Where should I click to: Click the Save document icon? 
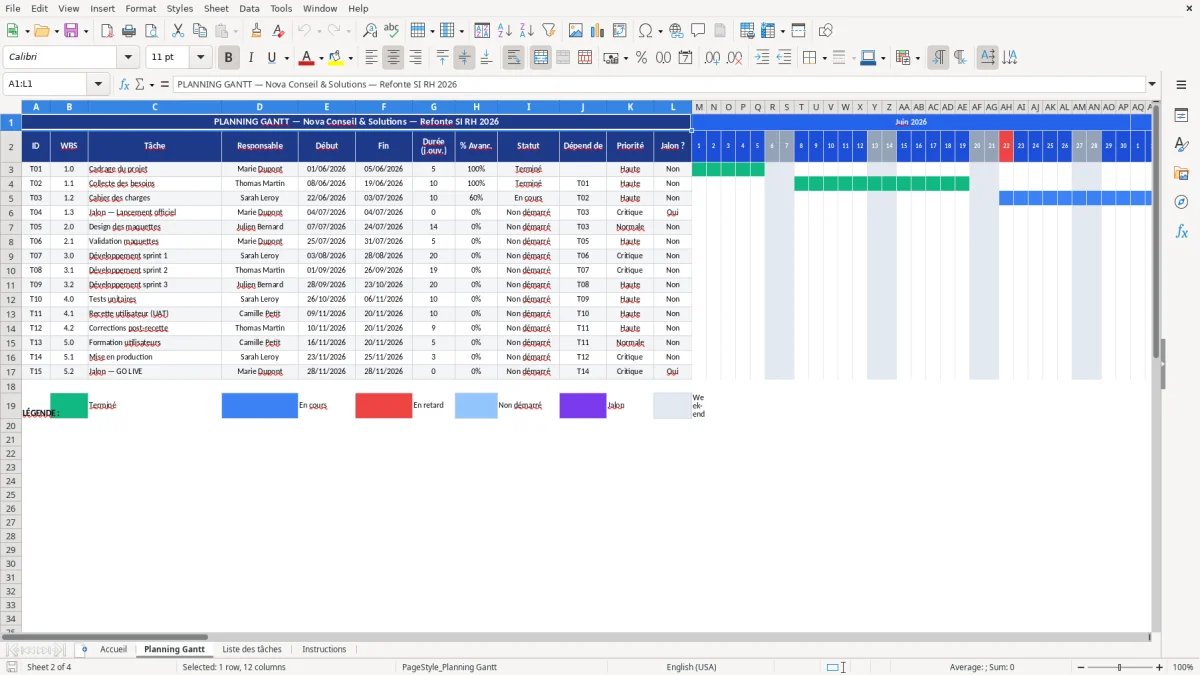[71, 31]
